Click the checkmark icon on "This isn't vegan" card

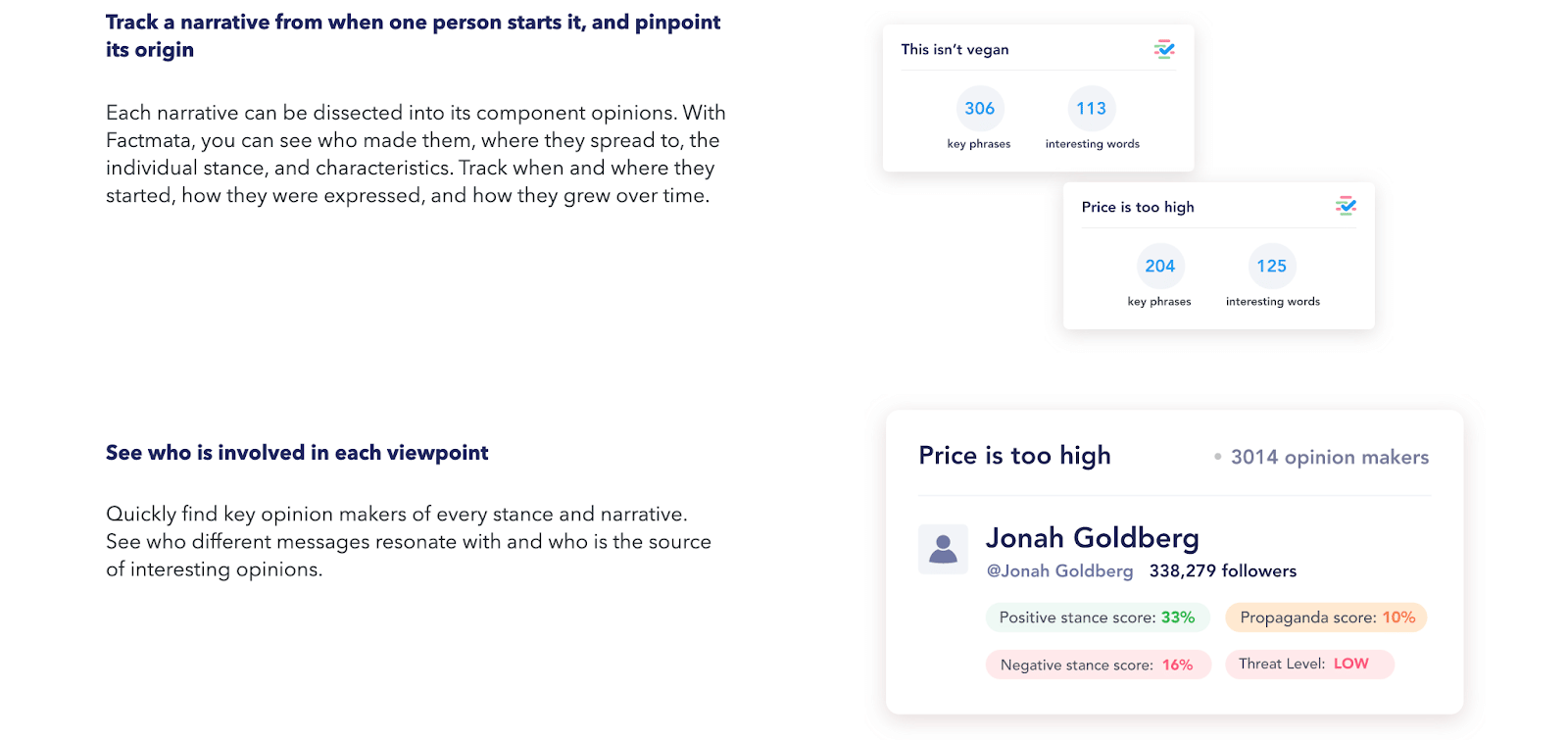click(x=1164, y=49)
